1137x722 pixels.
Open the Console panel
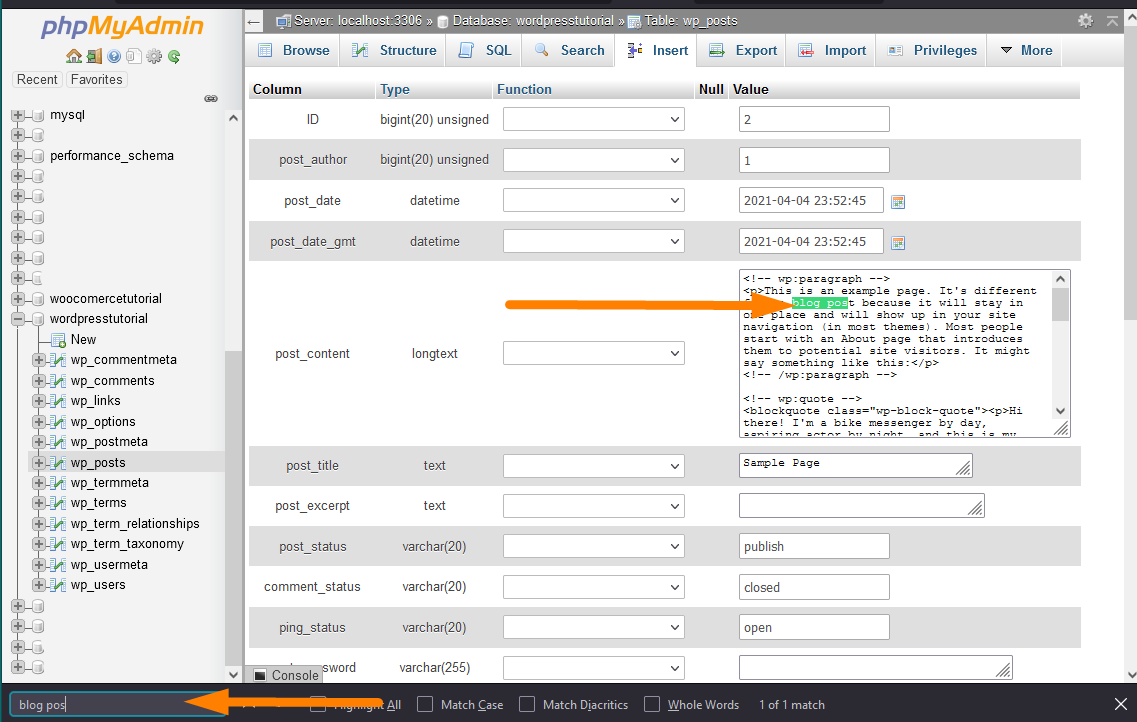pyautogui.click(x=286, y=675)
